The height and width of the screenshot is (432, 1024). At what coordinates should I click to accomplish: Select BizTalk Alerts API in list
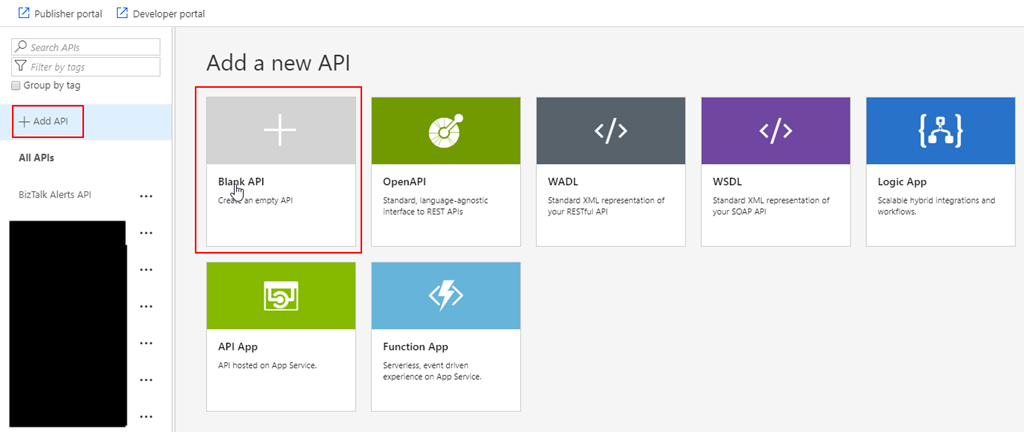click(62, 195)
